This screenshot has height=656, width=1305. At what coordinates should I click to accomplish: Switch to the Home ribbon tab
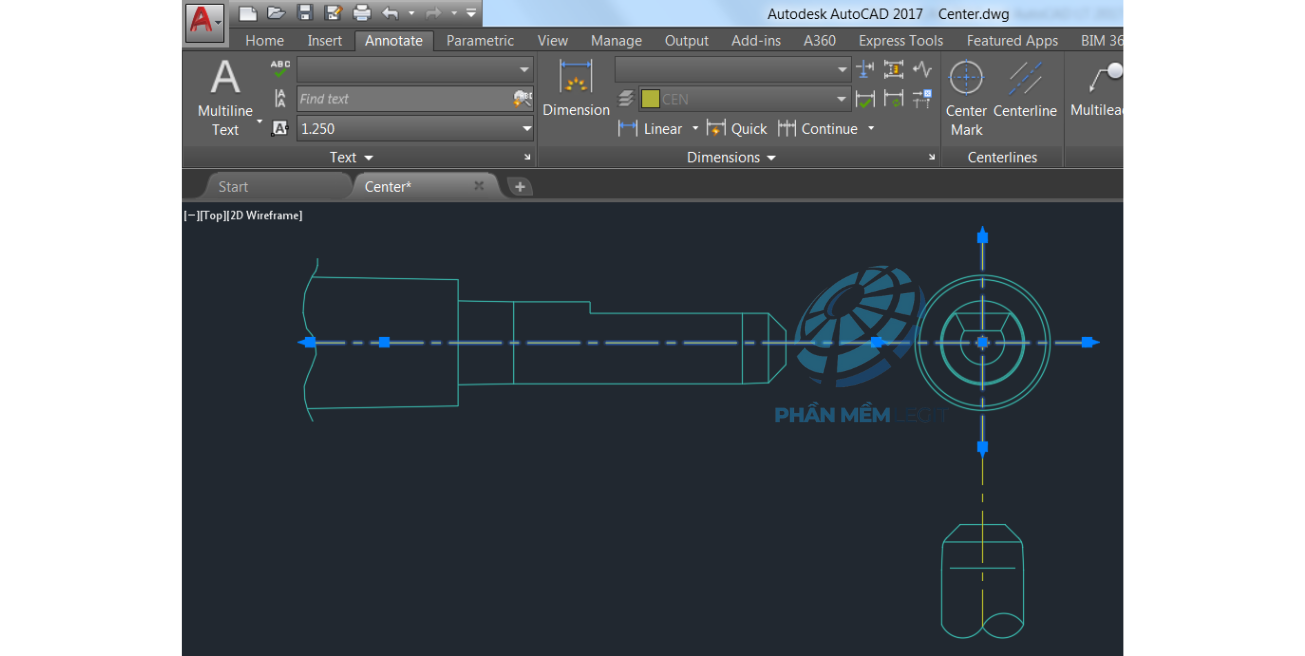tap(265, 41)
